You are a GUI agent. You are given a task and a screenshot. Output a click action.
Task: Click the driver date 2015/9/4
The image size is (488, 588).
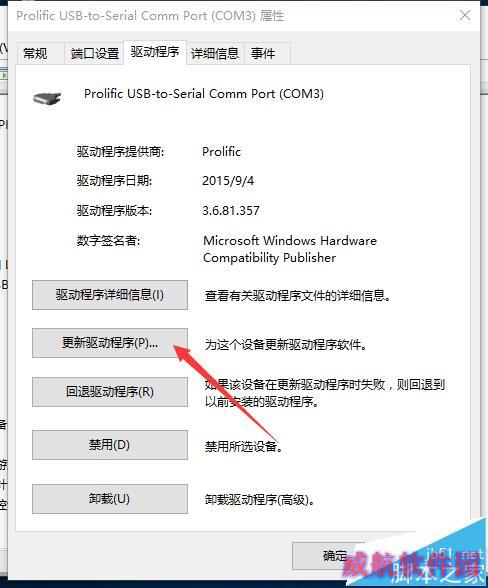(228, 181)
